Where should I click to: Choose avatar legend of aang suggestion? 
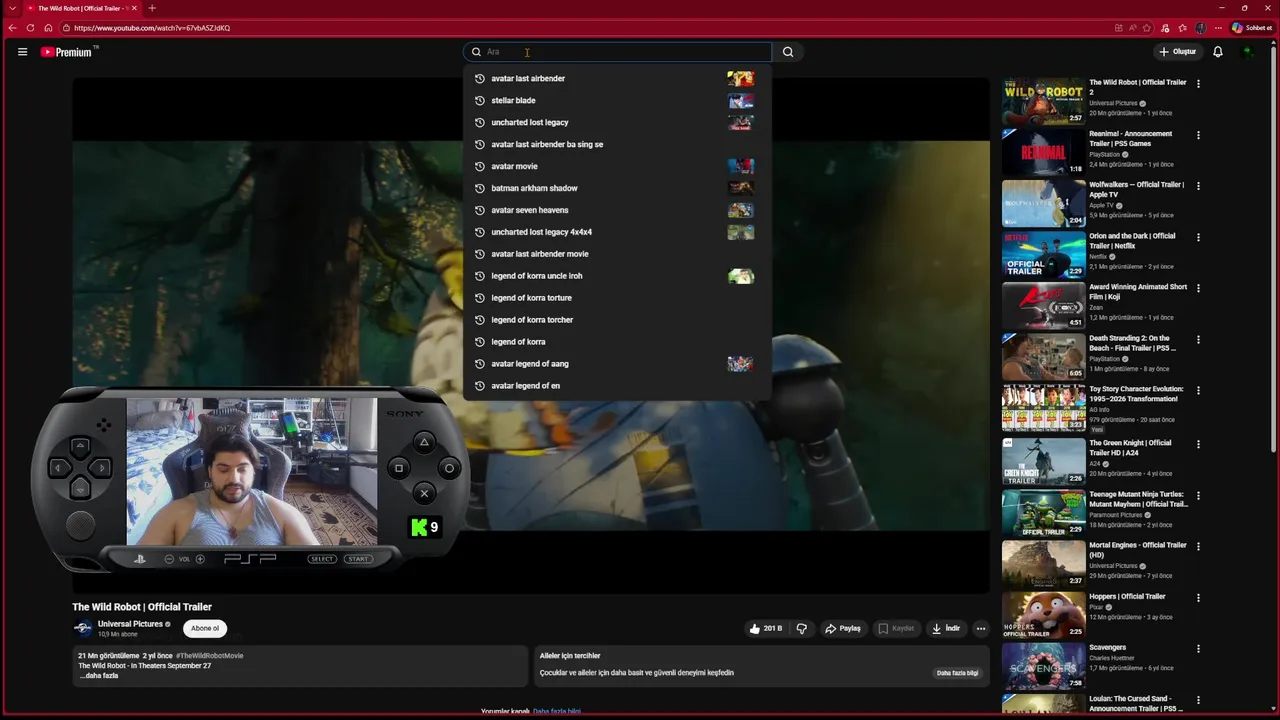[x=617, y=364]
